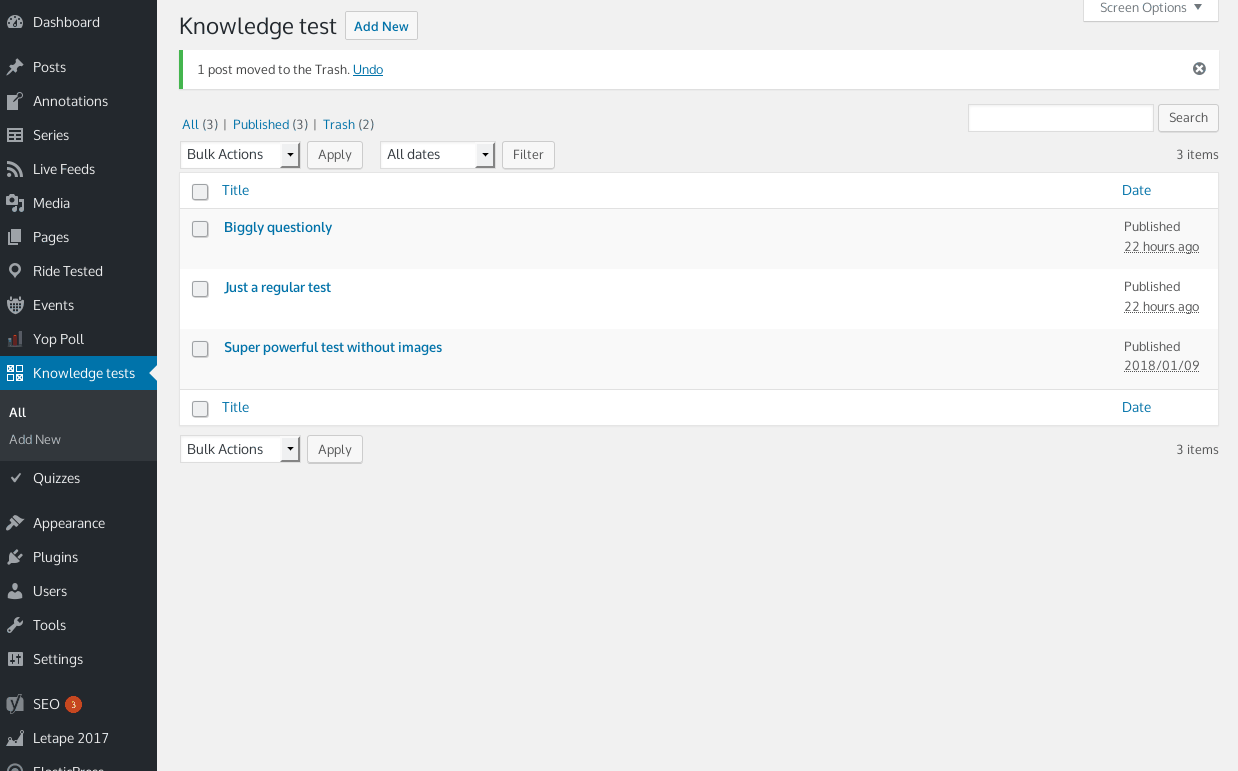
Task: Expand the Screen Options panel
Action: tap(1151, 8)
